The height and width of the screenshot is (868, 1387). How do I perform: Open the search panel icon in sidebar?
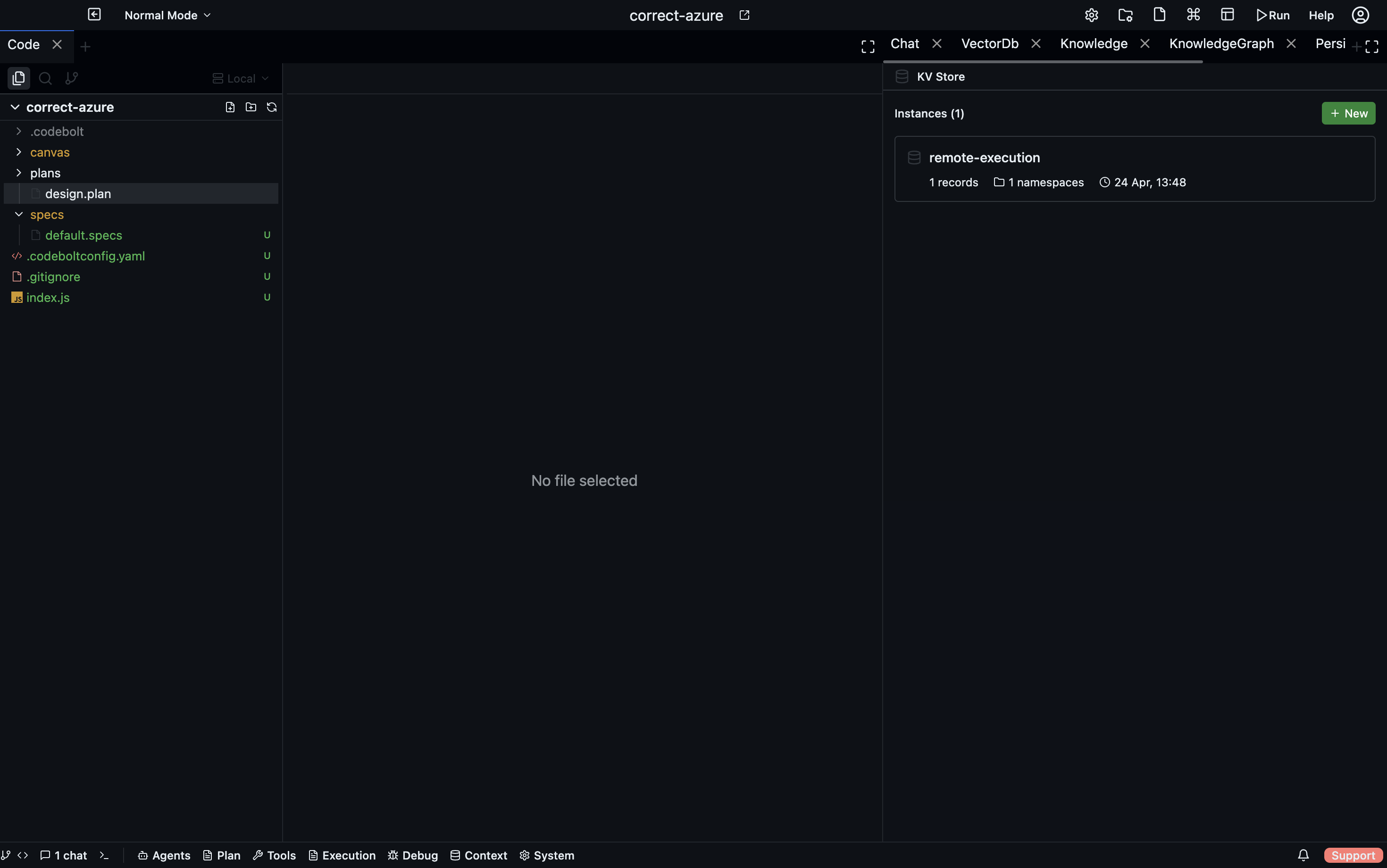(45, 78)
